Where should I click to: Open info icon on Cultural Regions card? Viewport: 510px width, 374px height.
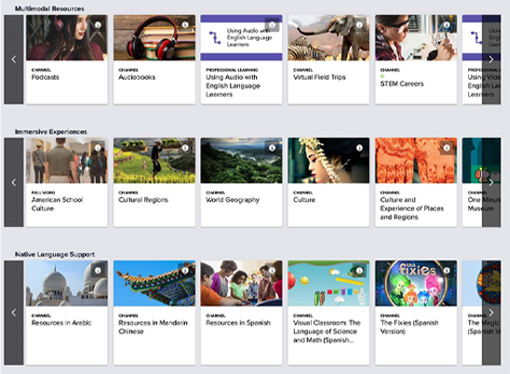(x=185, y=148)
